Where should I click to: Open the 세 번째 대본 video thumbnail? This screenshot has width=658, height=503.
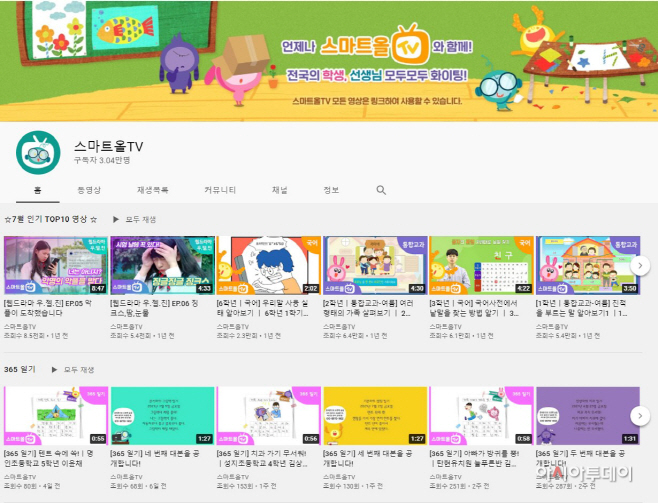(x=375, y=416)
